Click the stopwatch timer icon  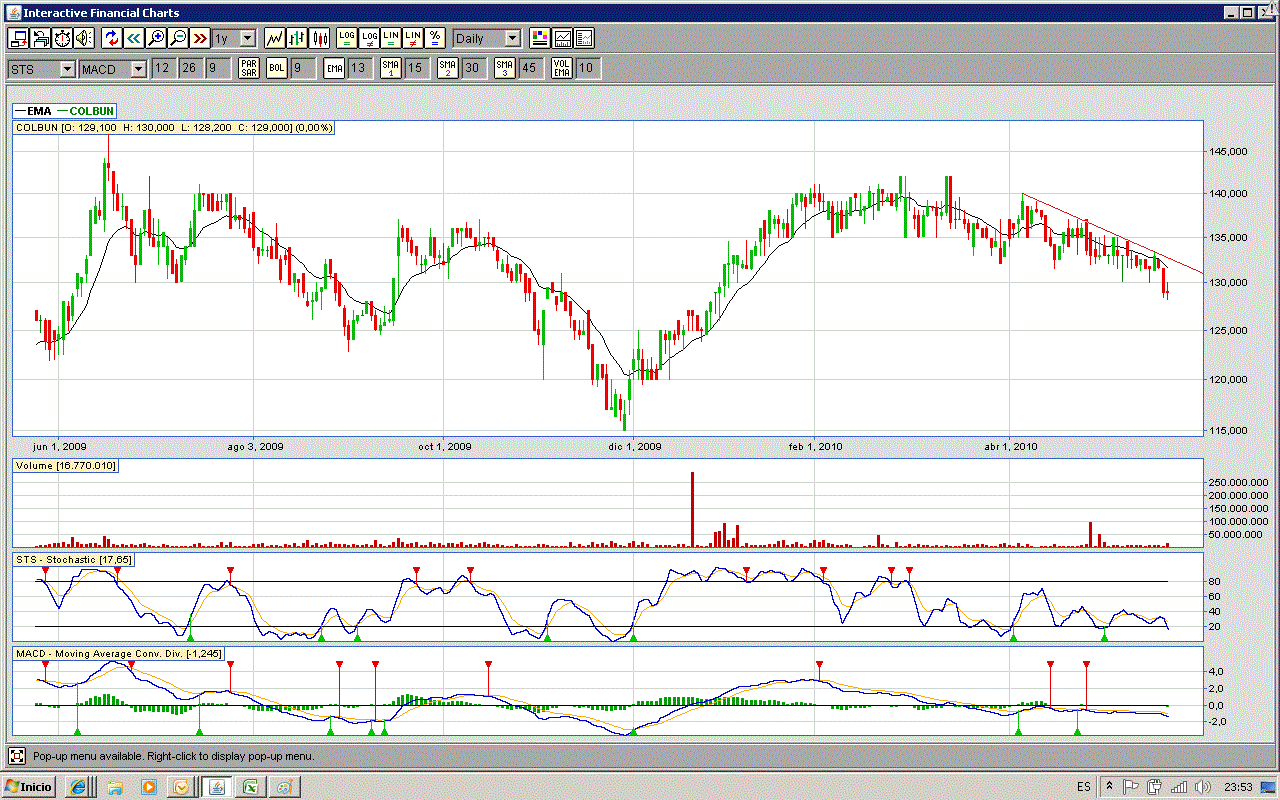point(62,38)
